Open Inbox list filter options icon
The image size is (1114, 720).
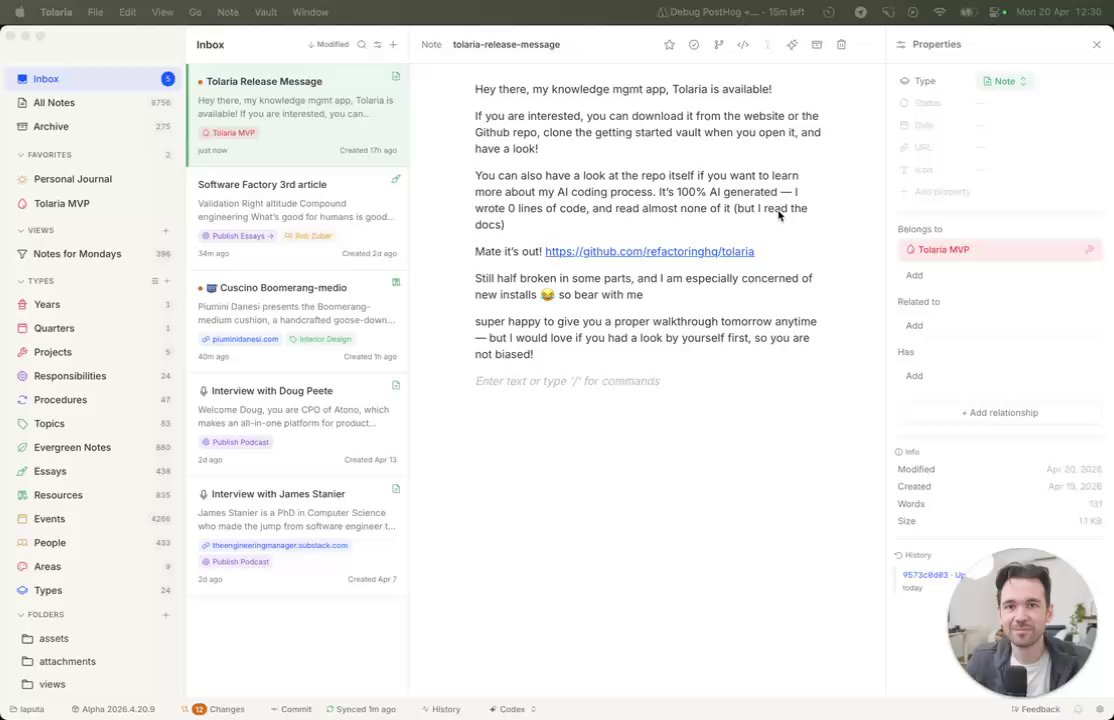(x=378, y=45)
